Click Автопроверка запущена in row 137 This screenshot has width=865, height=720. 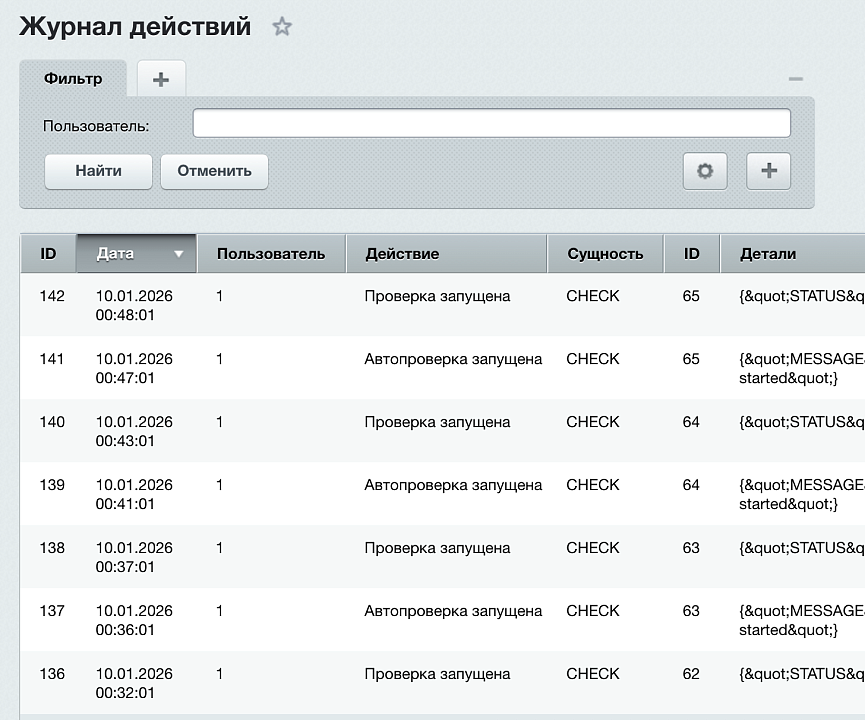[x=453, y=611]
